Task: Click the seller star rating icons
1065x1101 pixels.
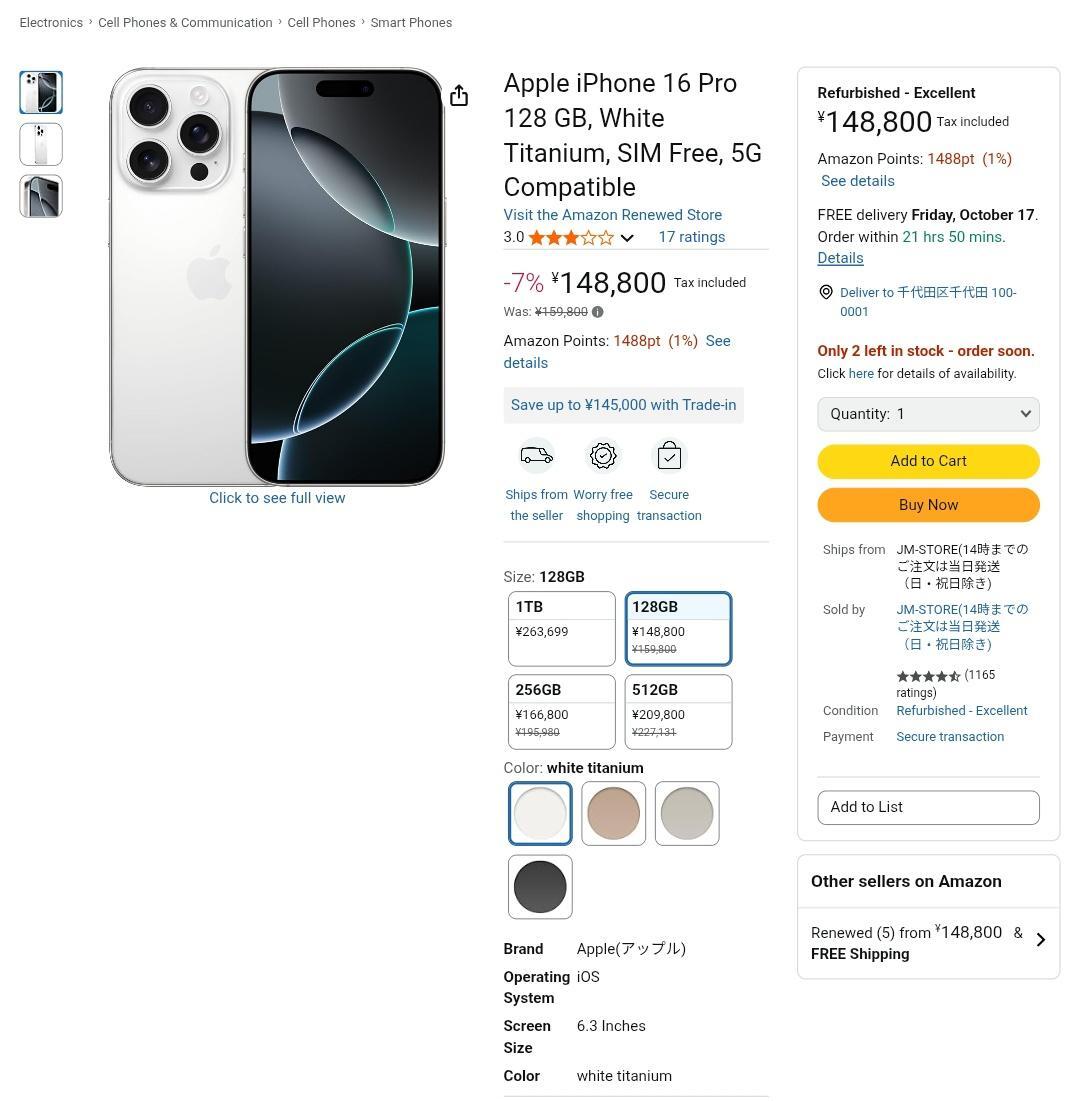Action: click(928, 676)
